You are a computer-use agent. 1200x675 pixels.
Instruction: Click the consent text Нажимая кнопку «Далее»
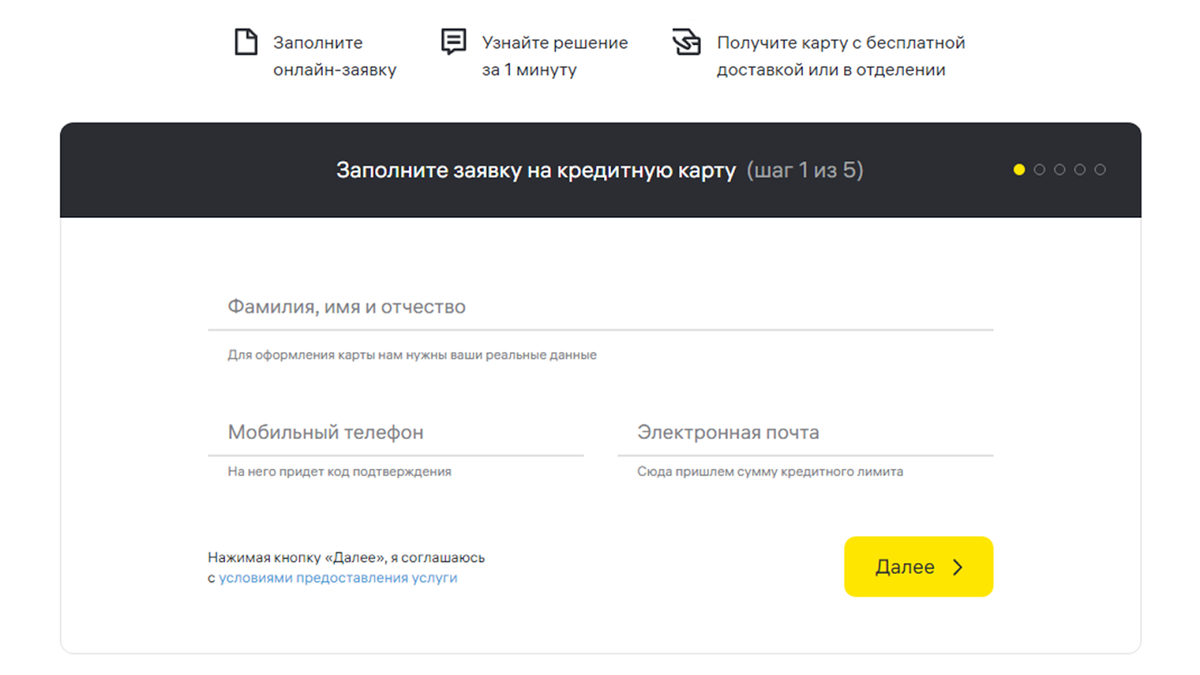(346, 557)
